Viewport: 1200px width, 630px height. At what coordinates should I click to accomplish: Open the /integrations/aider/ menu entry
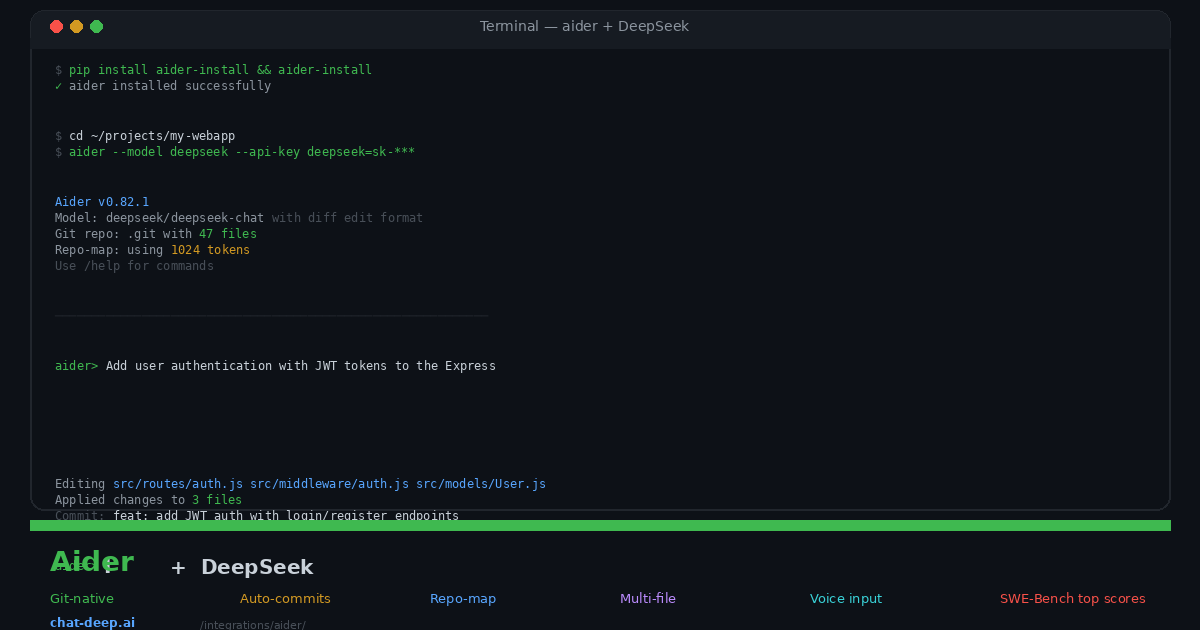click(253, 624)
